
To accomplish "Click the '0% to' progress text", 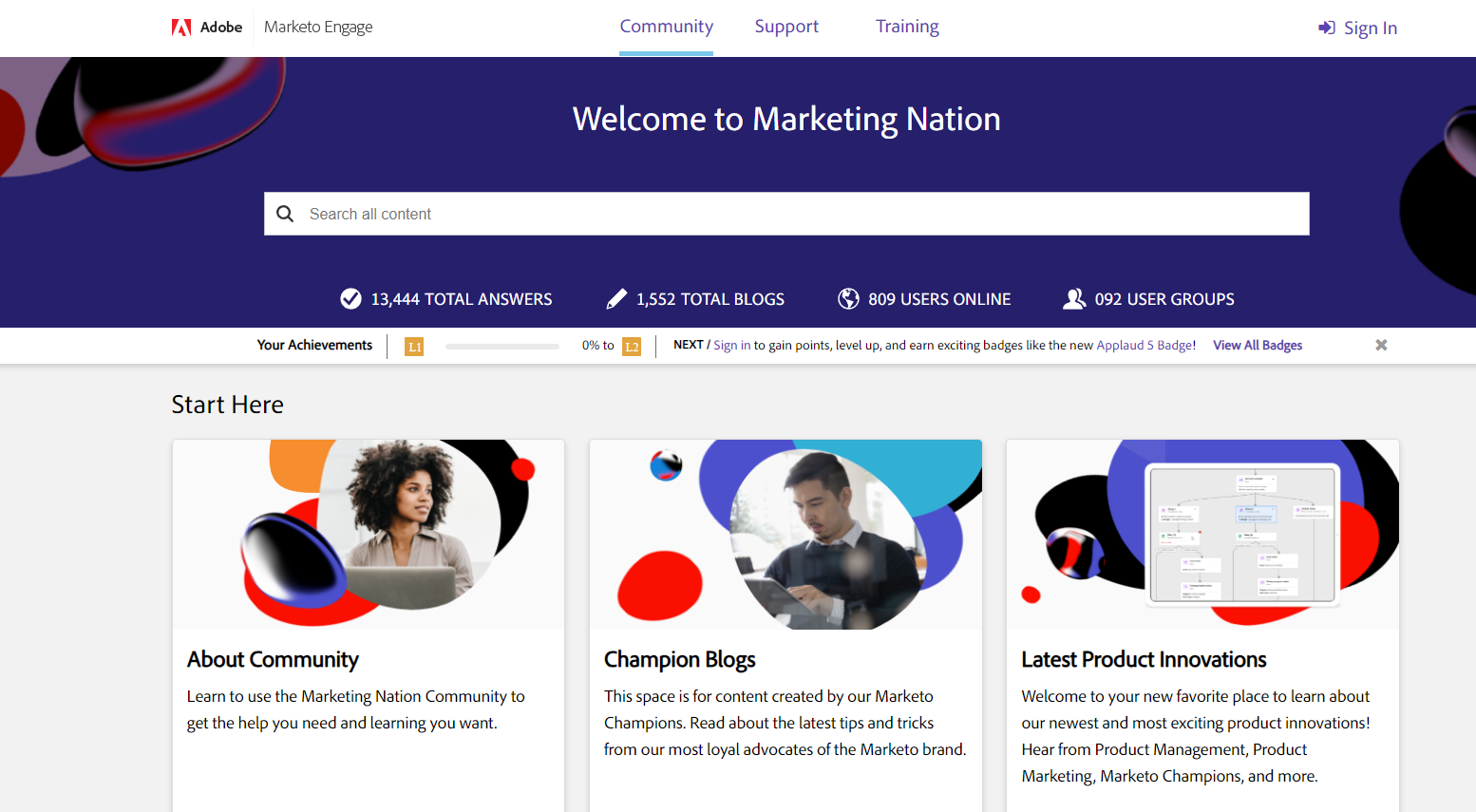I will point(598,346).
